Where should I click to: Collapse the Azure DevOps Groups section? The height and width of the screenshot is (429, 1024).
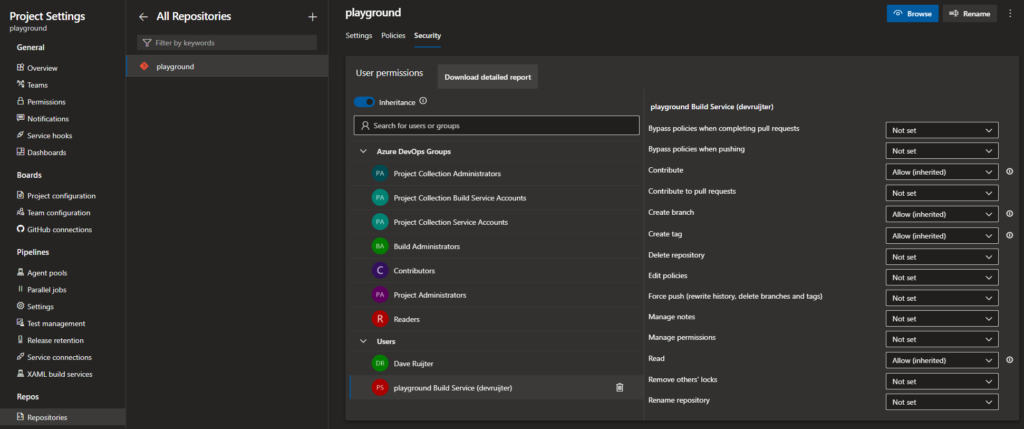pos(362,151)
